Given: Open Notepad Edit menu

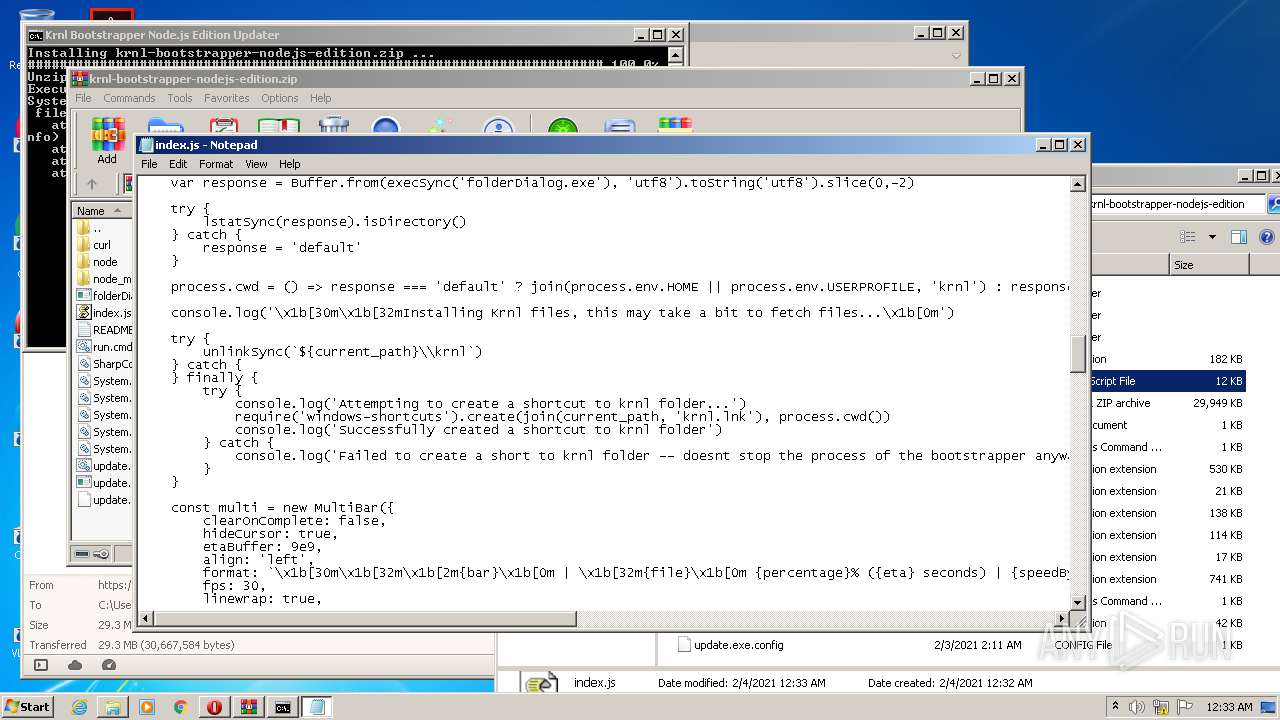Looking at the screenshot, I should [x=178, y=164].
